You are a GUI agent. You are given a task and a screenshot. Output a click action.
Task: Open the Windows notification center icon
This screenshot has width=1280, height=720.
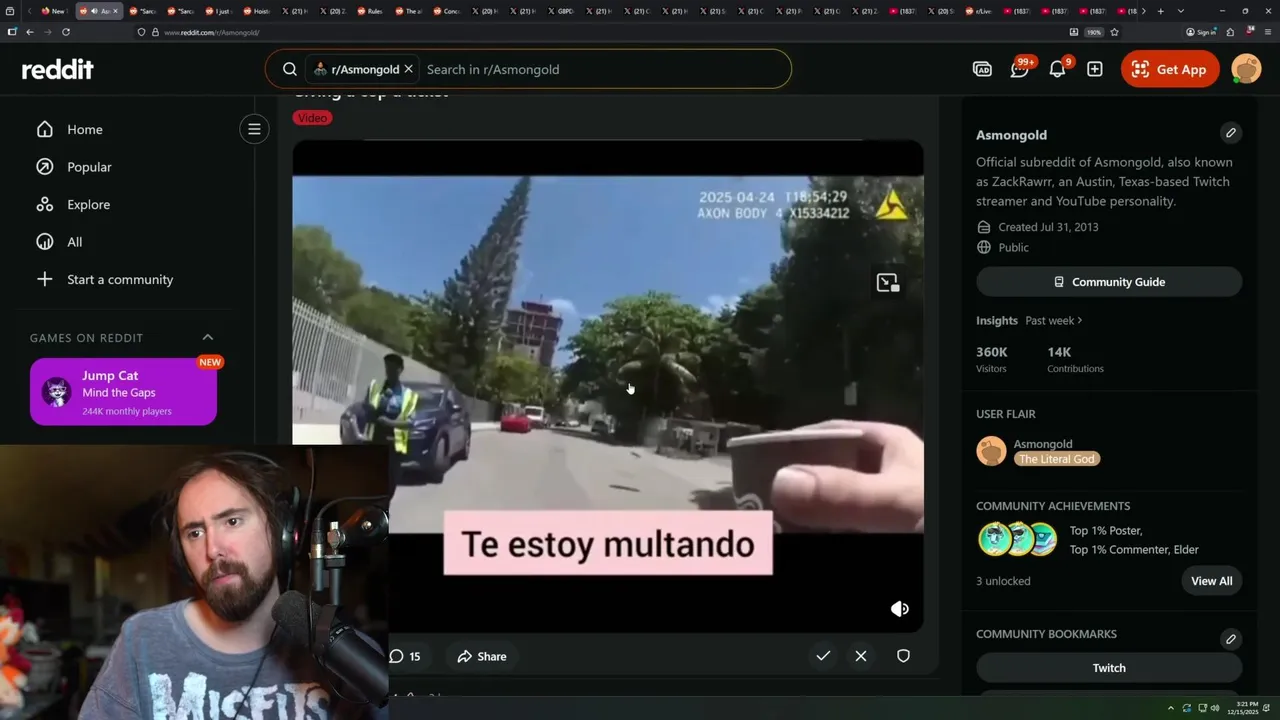(1267, 708)
